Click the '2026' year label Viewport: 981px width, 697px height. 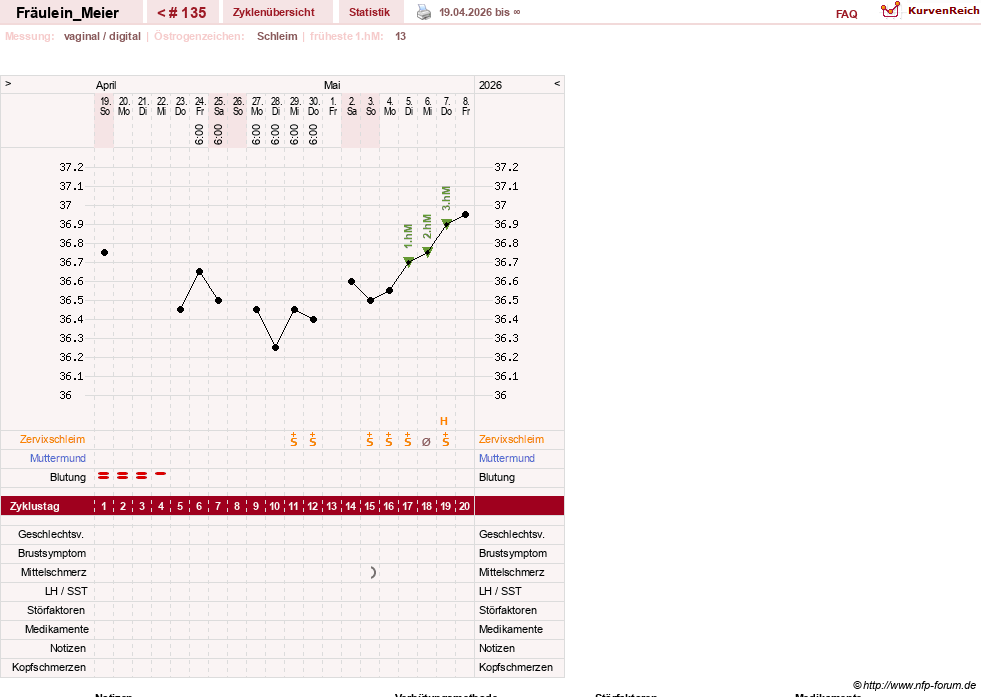coord(490,85)
